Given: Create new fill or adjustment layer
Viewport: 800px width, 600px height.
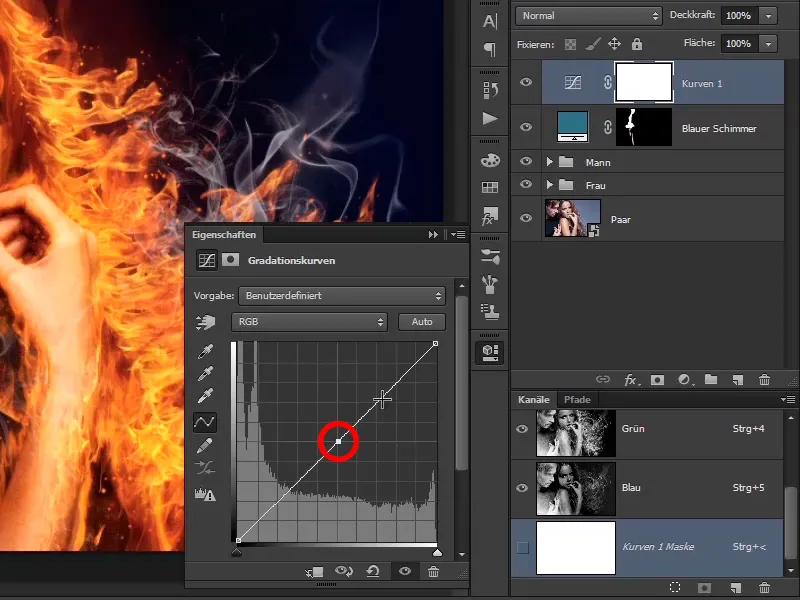Looking at the screenshot, I should [x=685, y=380].
